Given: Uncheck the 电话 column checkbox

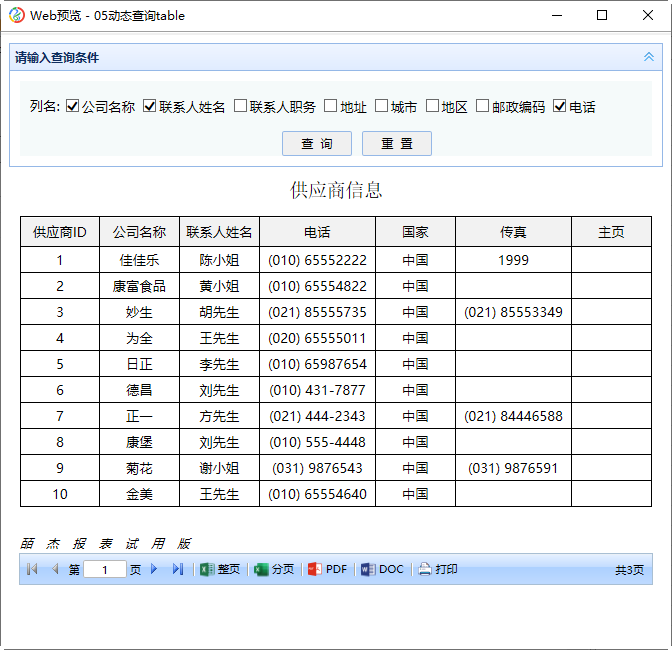Looking at the screenshot, I should click(560, 106).
